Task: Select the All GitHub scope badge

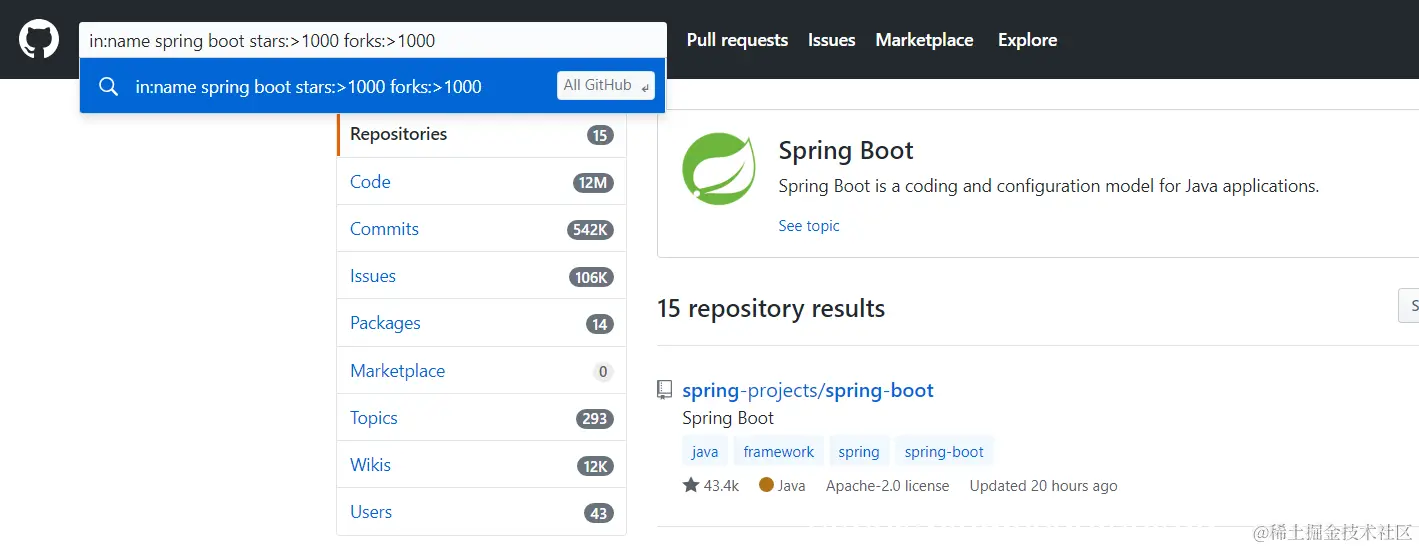Action: click(606, 86)
